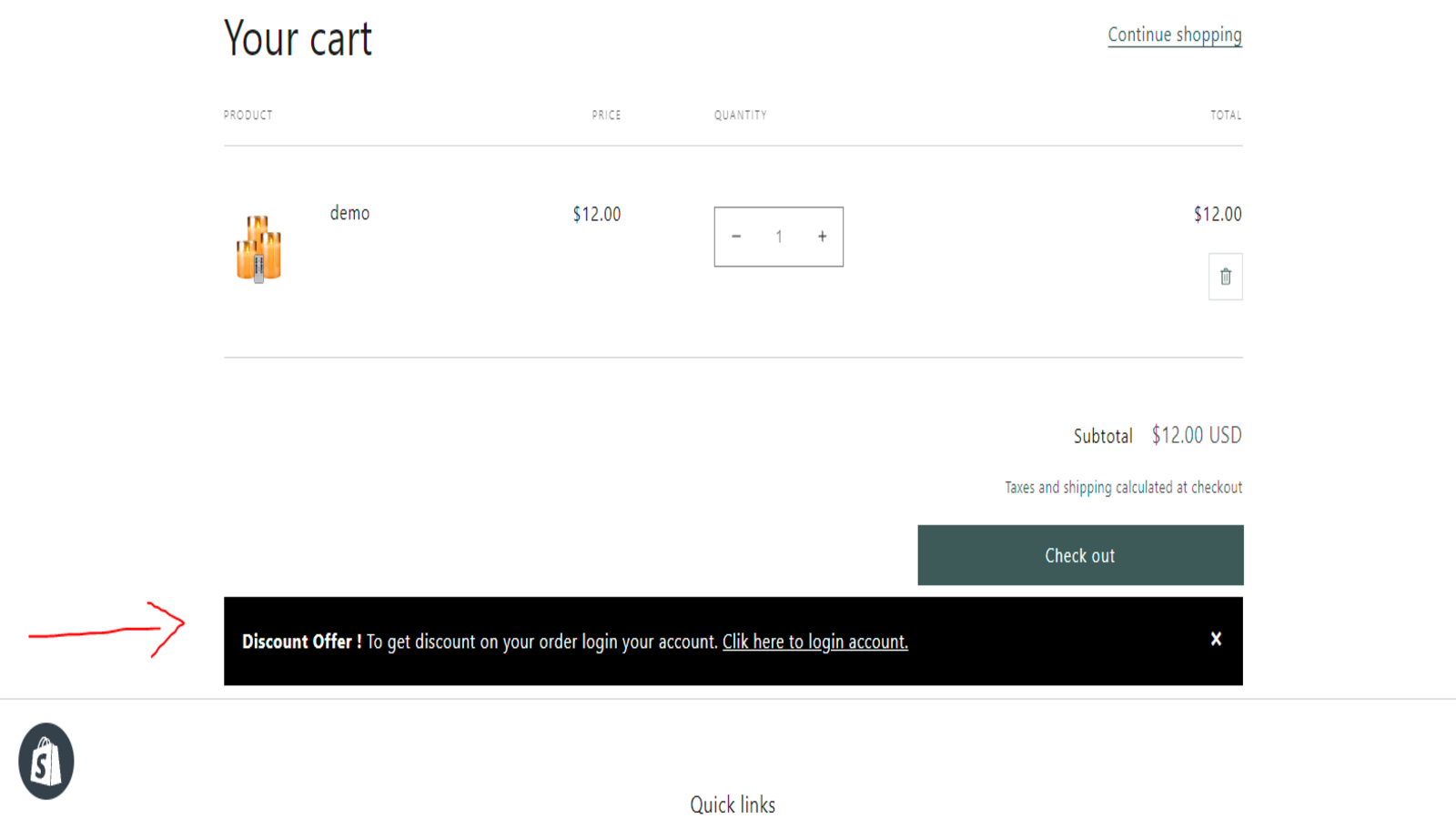Viewport: 1456px width, 819px height.
Task: Open the demo product page
Action: (x=349, y=213)
